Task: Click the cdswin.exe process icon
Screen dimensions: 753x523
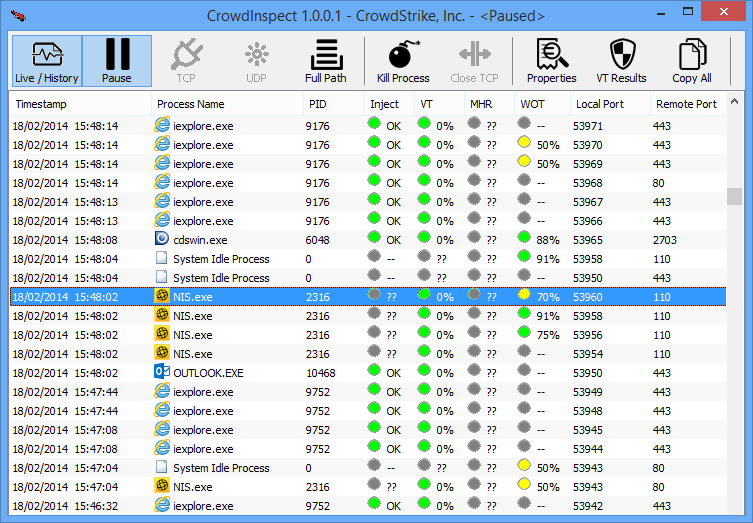Action: click(162, 239)
